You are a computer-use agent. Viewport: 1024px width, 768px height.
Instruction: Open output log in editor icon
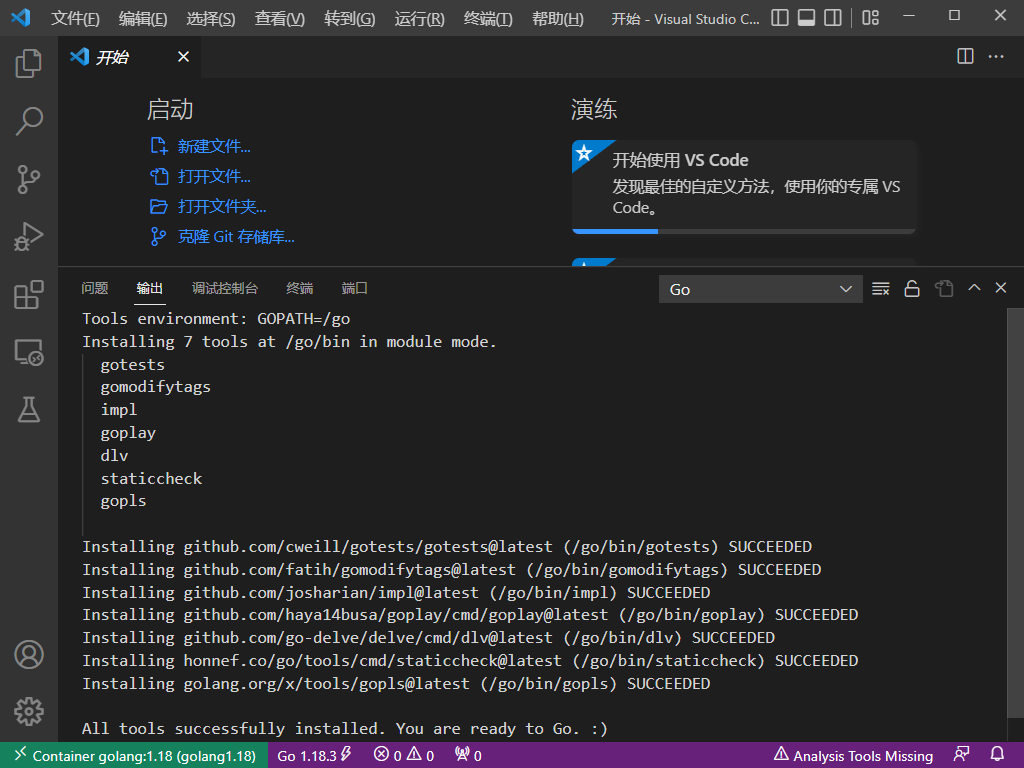tap(944, 289)
